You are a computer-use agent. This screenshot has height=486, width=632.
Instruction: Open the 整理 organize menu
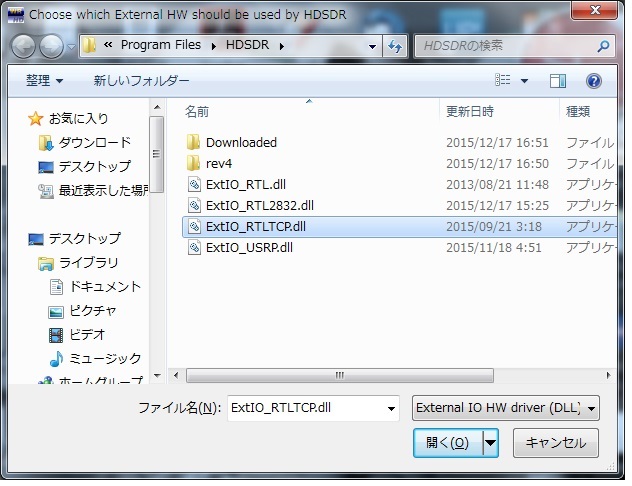tap(44, 81)
